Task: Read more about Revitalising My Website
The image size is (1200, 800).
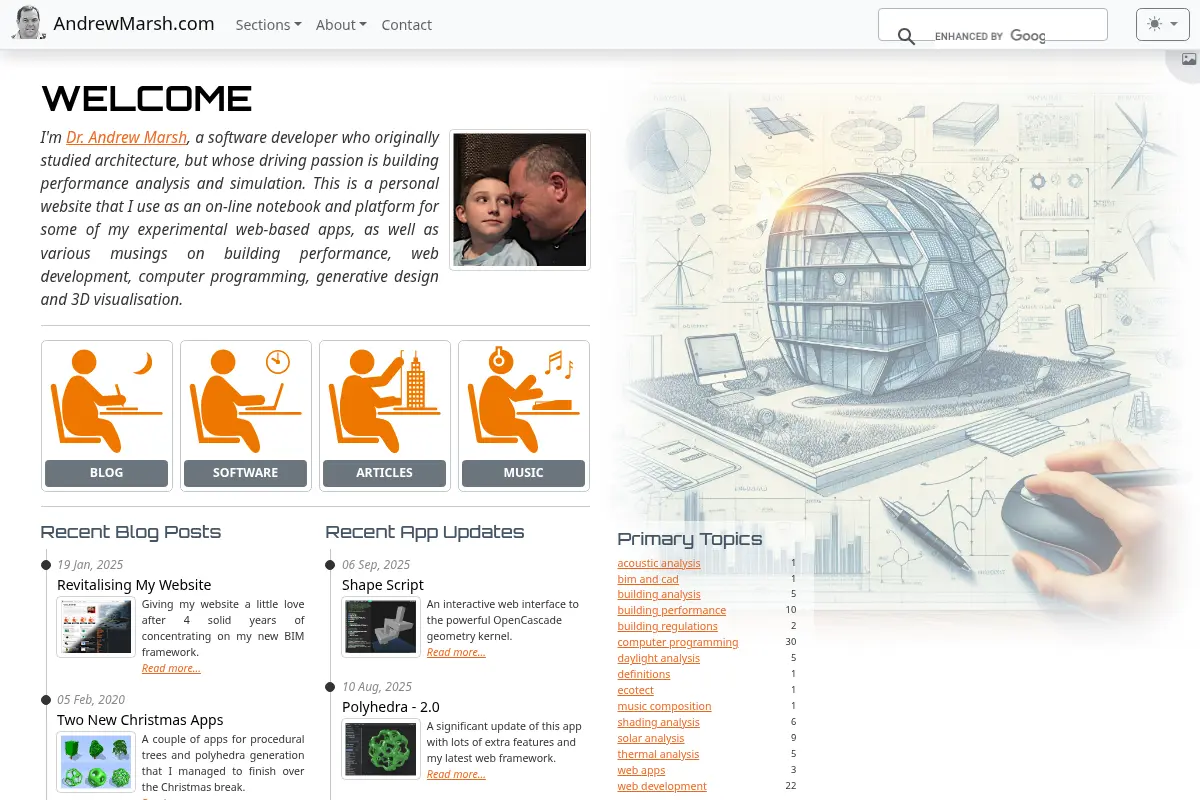Action: (x=171, y=668)
